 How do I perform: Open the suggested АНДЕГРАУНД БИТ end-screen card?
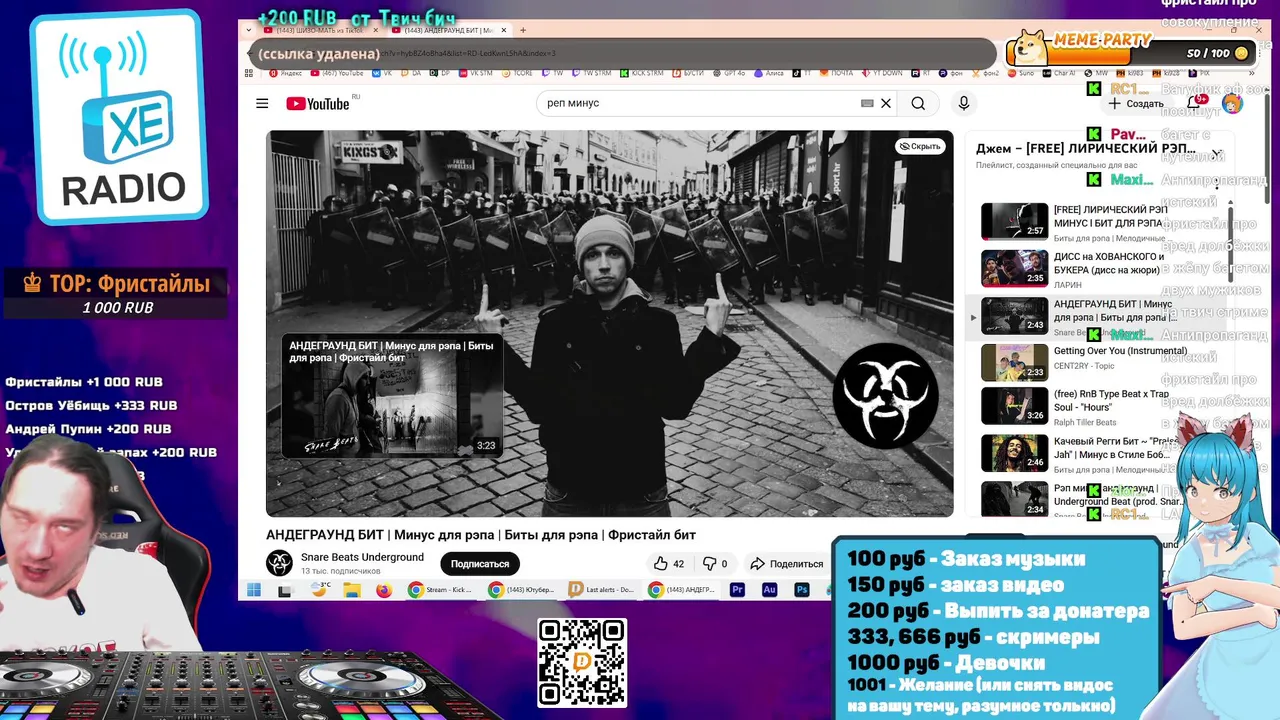click(x=392, y=397)
